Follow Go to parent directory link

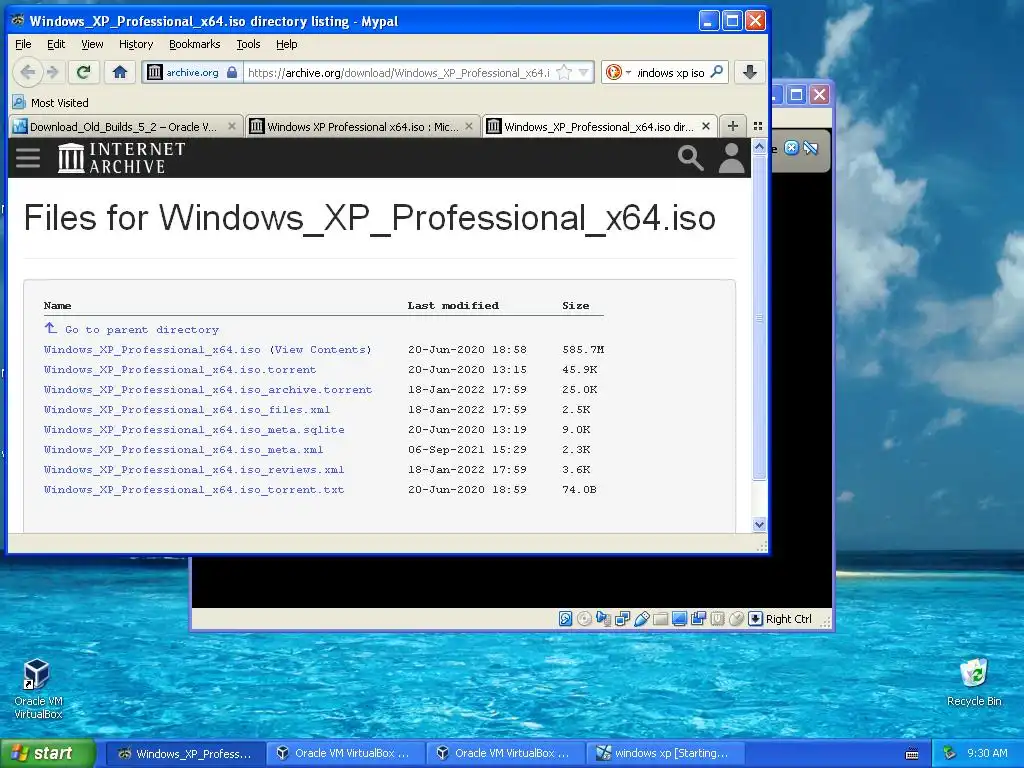pos(131,329)
